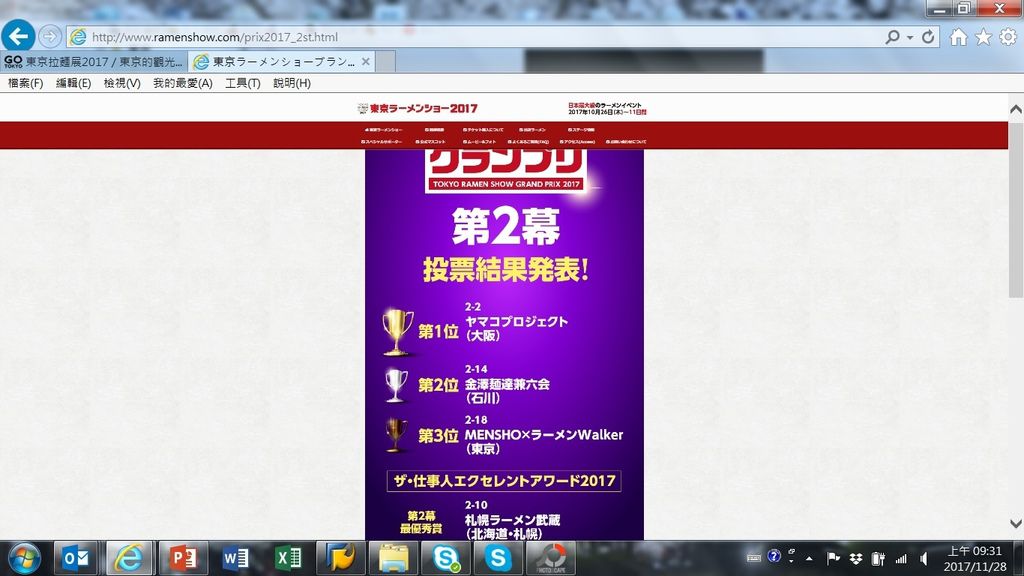Click the 公式マスコット nav link
This screenshot has width=1024, height=576.
pyautogui.click(x=430, y=142)
